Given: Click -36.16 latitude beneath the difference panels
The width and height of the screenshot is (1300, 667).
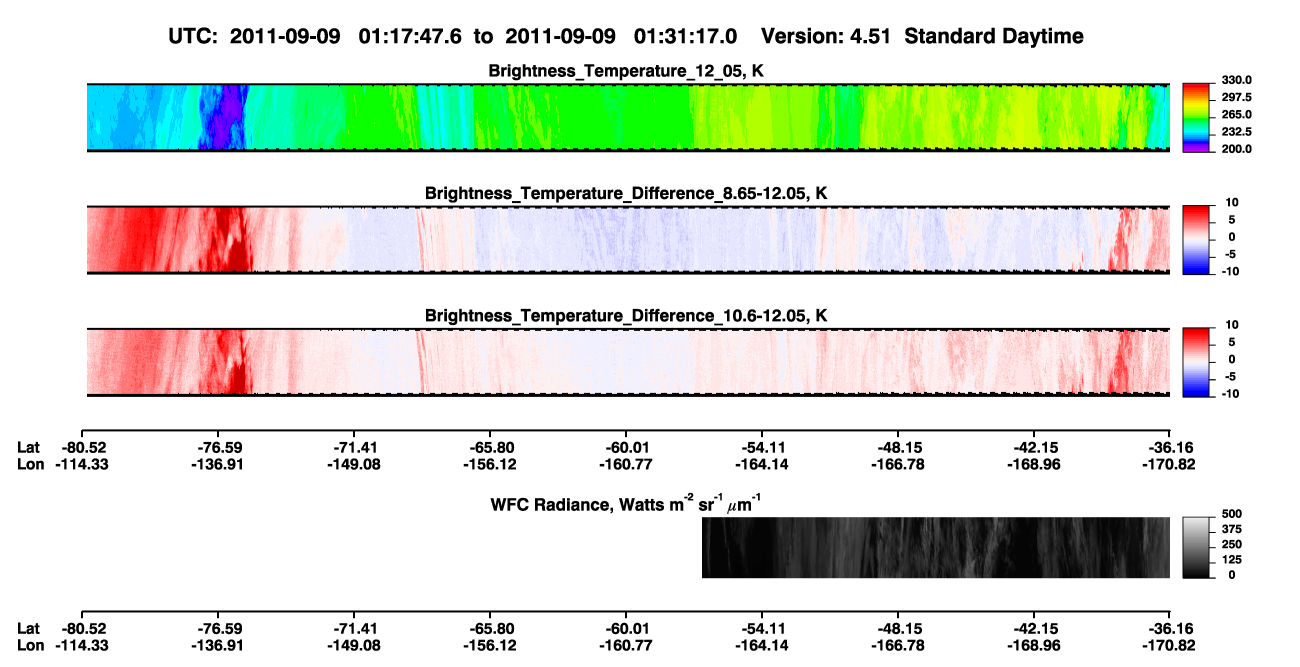Looking at the screenshot, I should coord(1171,448).
